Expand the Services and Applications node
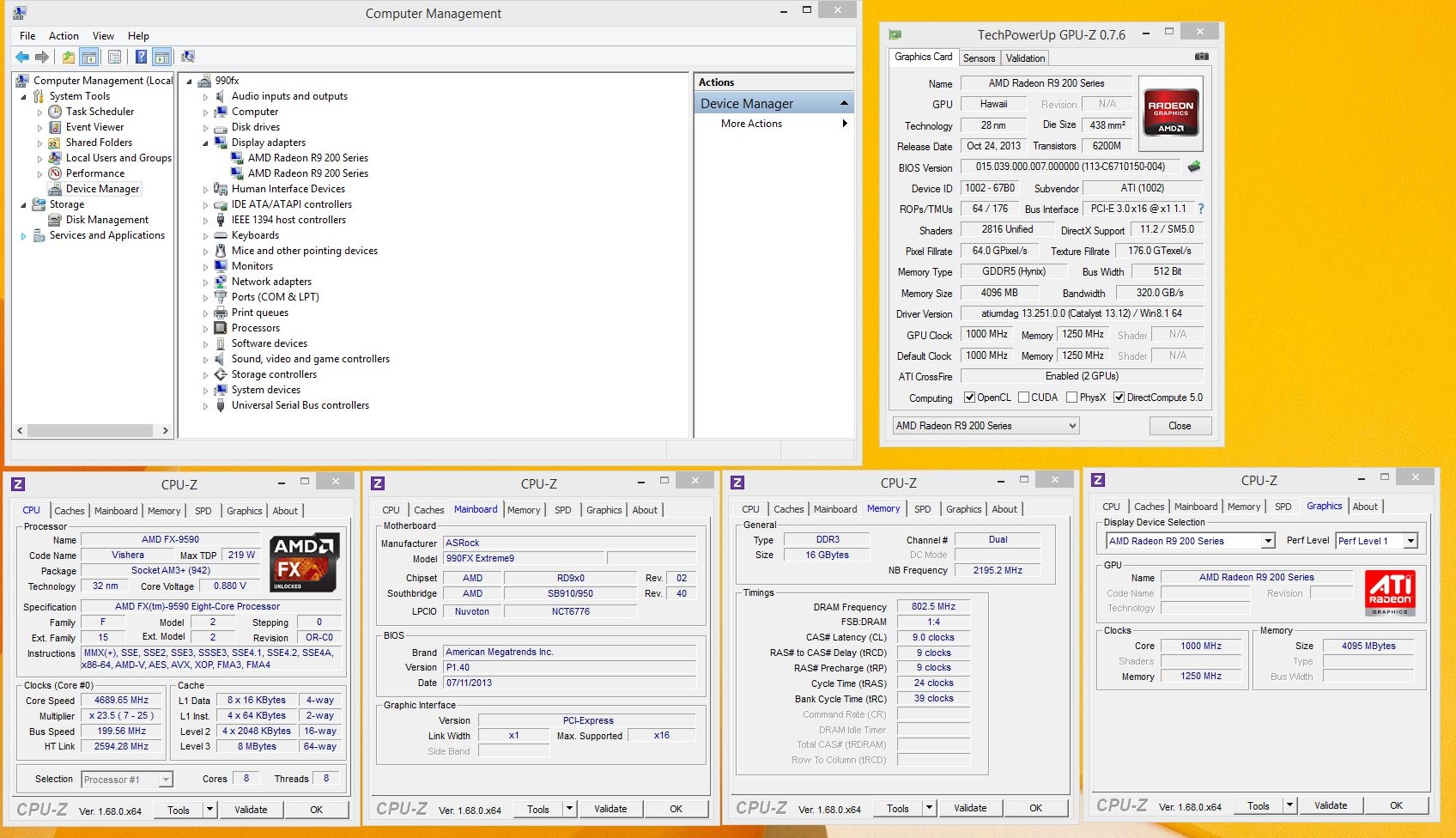Image resolution: width=1456 pixels, height=838 pixels. [23, 236]
